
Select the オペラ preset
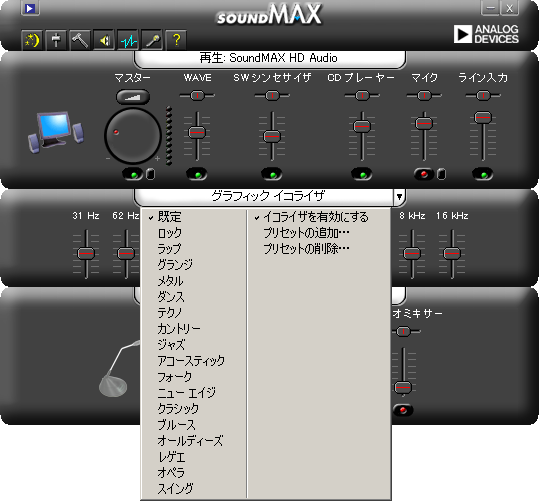(x=194, y=472)
